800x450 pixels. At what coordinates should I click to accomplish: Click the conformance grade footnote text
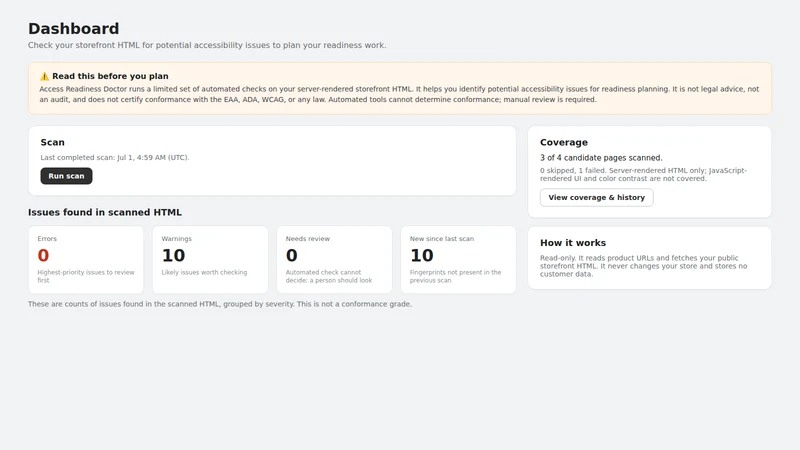click(x=220, y=304)
